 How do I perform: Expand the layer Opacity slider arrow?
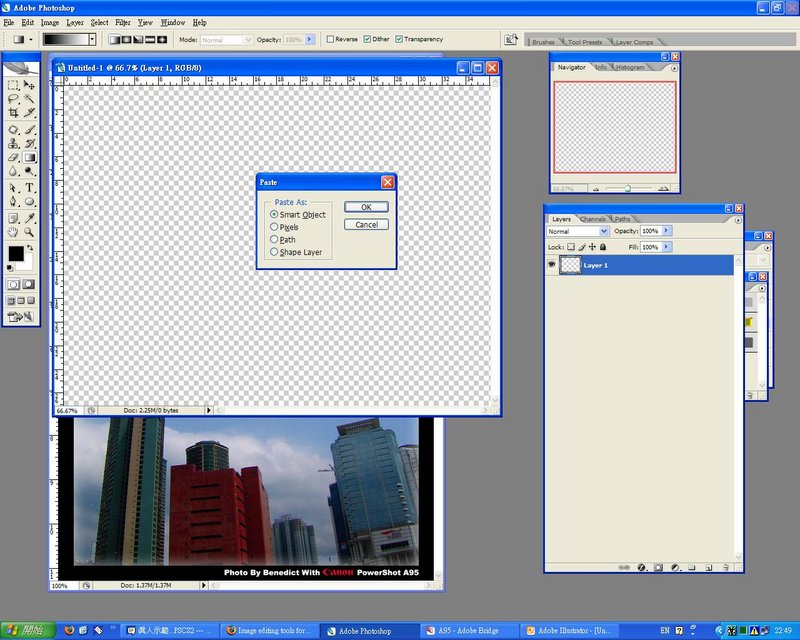(x=667, y=231)
